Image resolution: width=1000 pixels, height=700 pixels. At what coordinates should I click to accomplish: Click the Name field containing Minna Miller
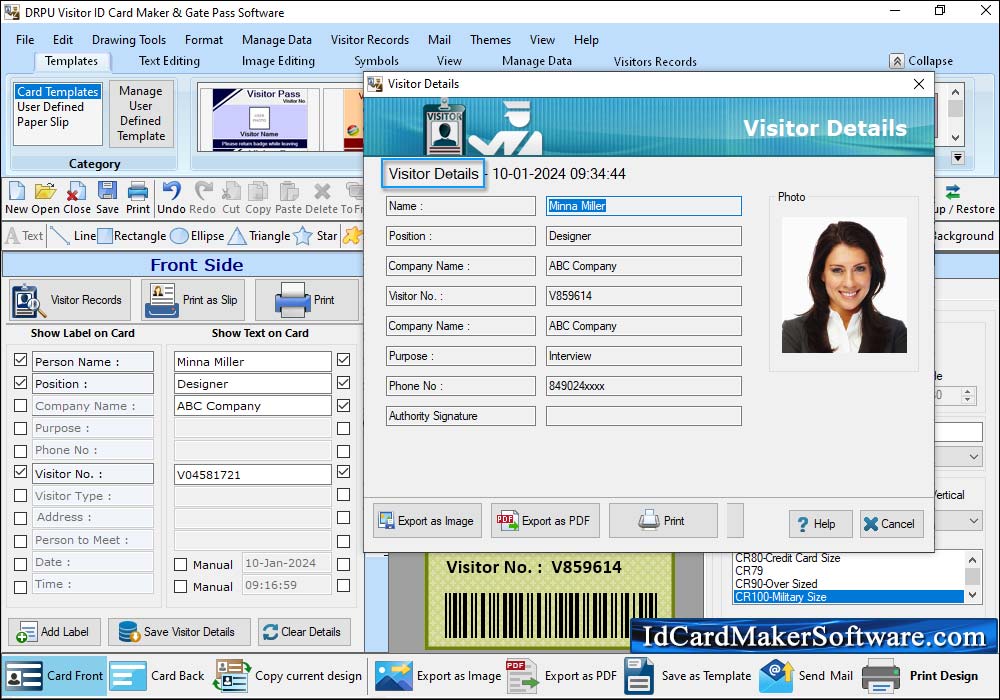coord(643,206)
